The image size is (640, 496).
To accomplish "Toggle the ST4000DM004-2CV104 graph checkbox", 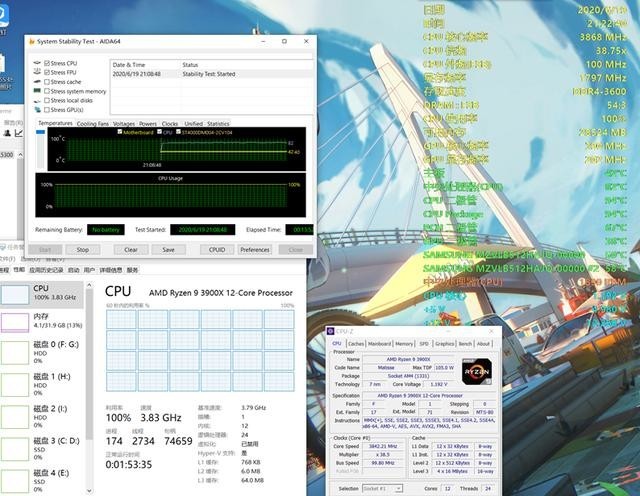I will 178,132.
